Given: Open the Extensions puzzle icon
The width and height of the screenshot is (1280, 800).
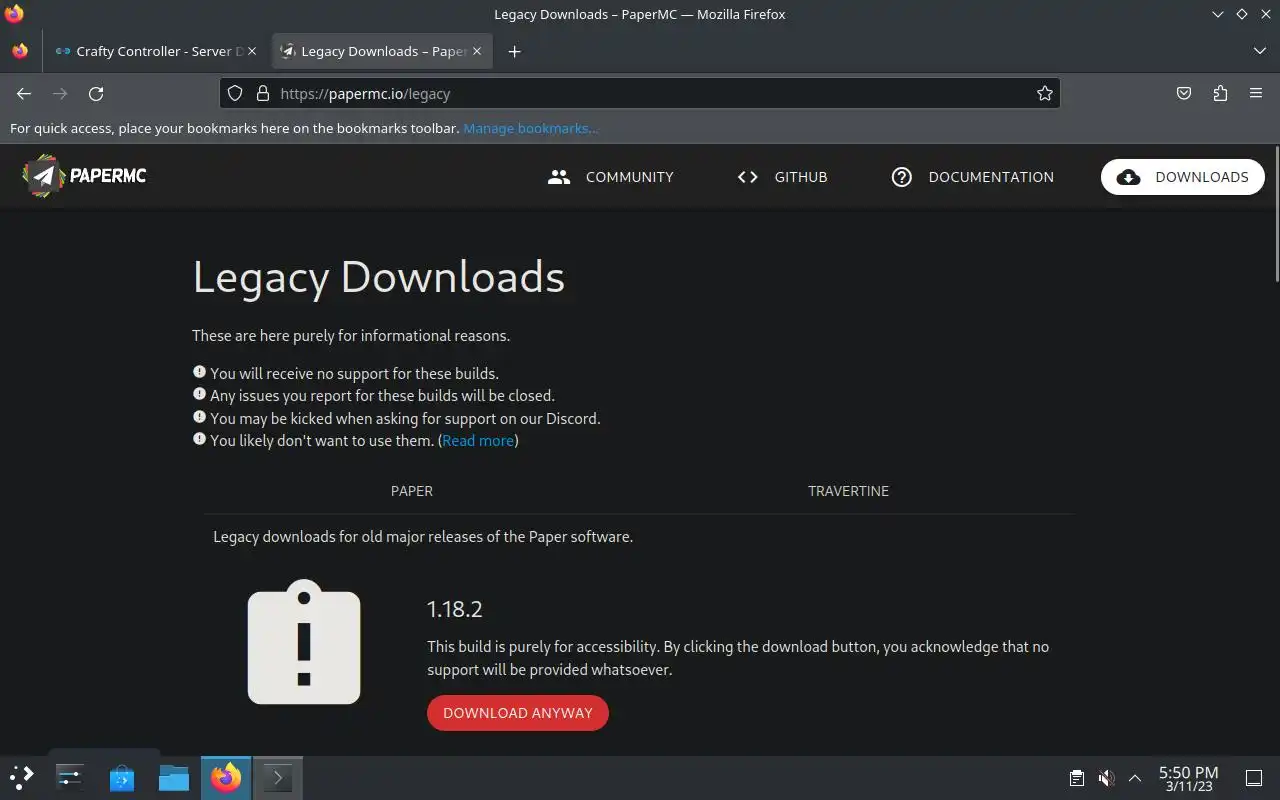Looking at the screenshot, I should coord(1220,93).
